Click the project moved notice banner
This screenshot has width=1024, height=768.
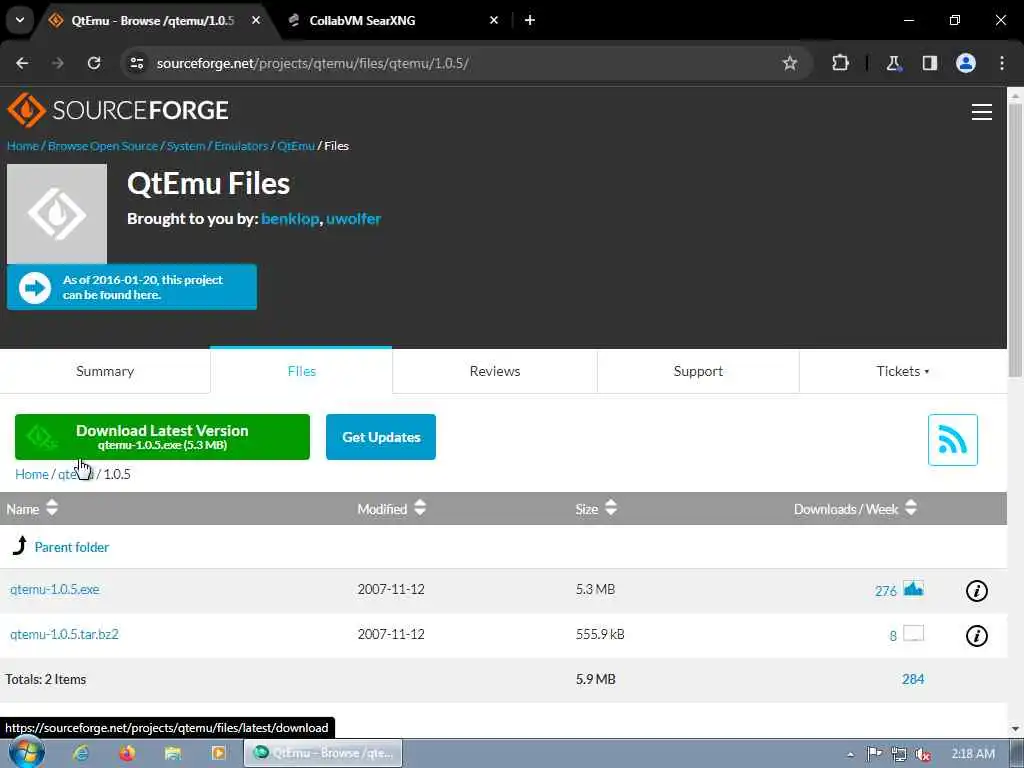pos(132,287)
